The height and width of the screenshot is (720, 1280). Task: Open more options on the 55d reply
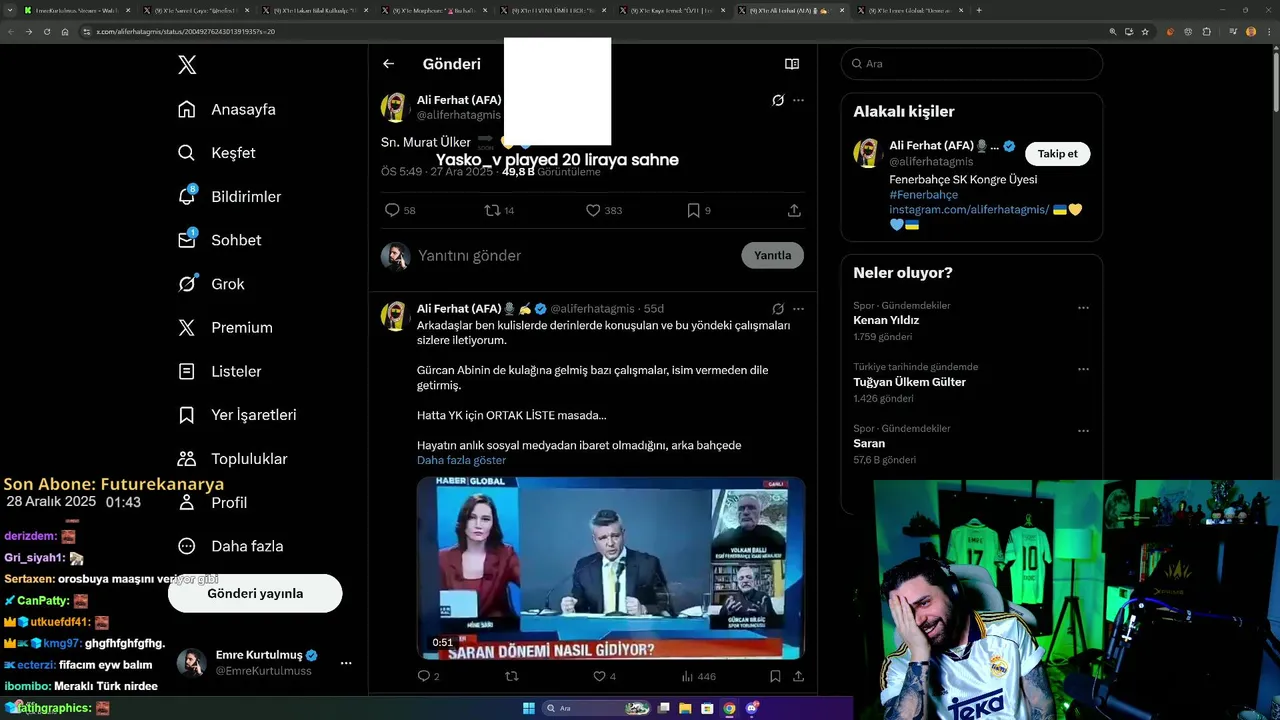pos(798,309)
